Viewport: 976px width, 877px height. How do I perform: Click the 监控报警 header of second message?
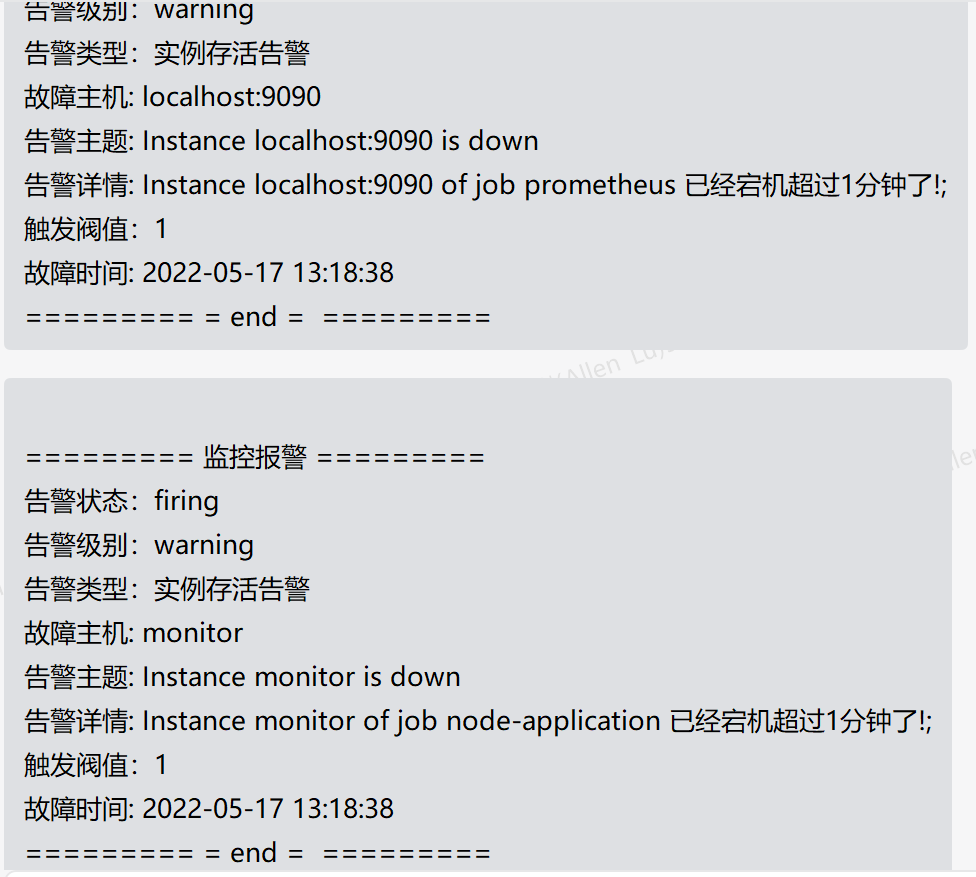pos(255,457)
